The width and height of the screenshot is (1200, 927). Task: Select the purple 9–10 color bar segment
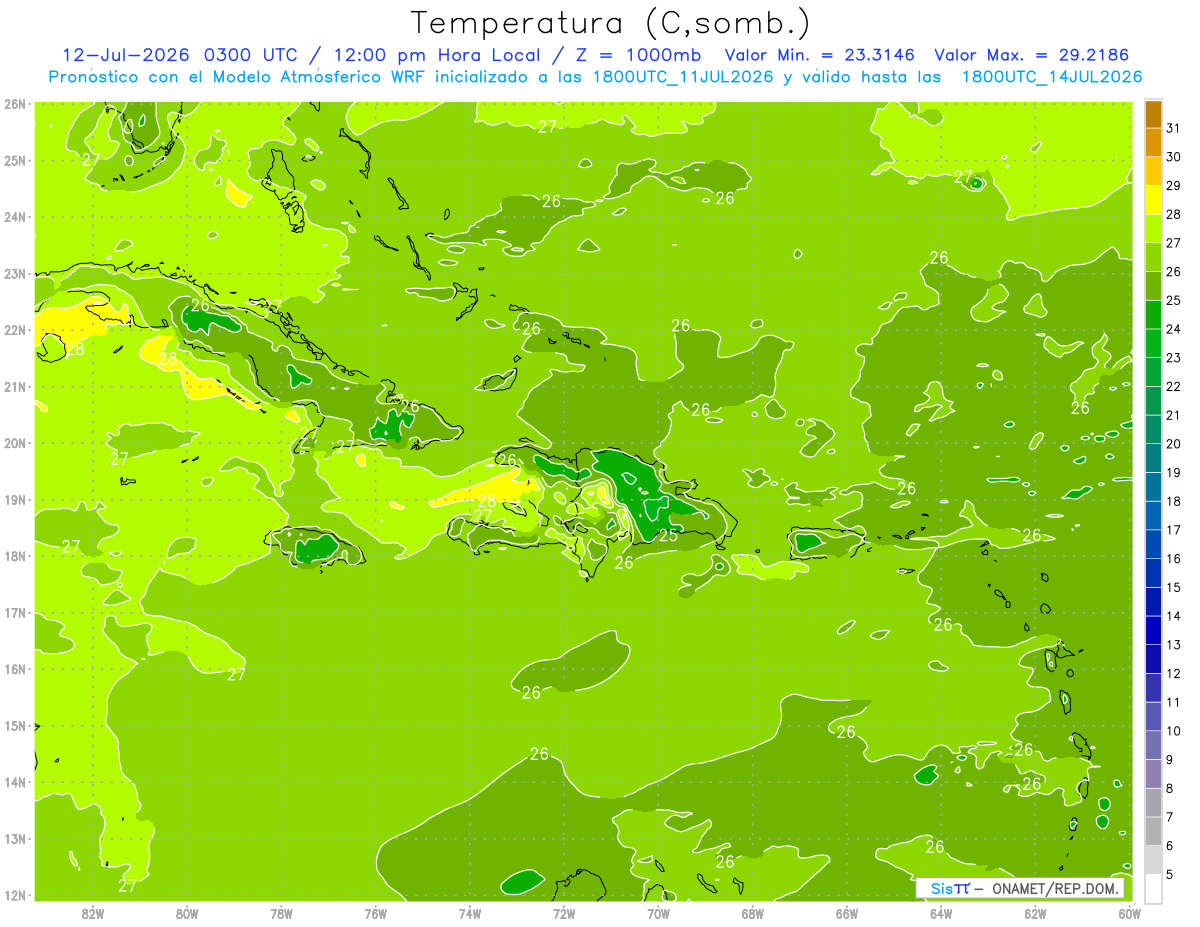(x=1152, y=745)
